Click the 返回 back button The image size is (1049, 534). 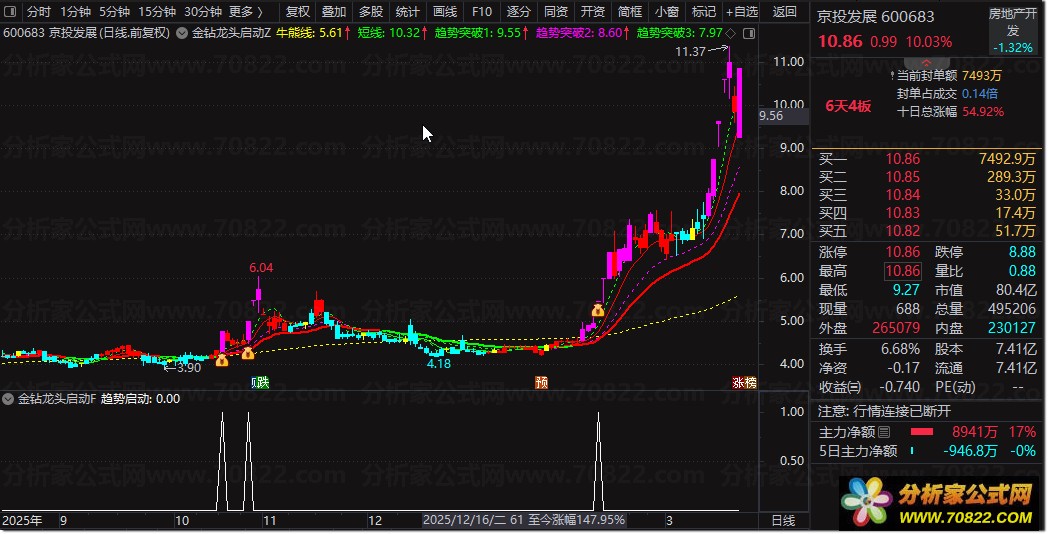(785, 11)
